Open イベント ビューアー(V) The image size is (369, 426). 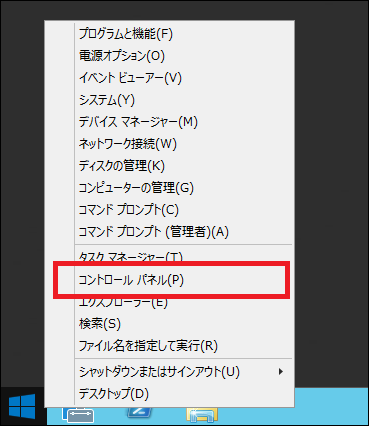(x=170, y=78)
